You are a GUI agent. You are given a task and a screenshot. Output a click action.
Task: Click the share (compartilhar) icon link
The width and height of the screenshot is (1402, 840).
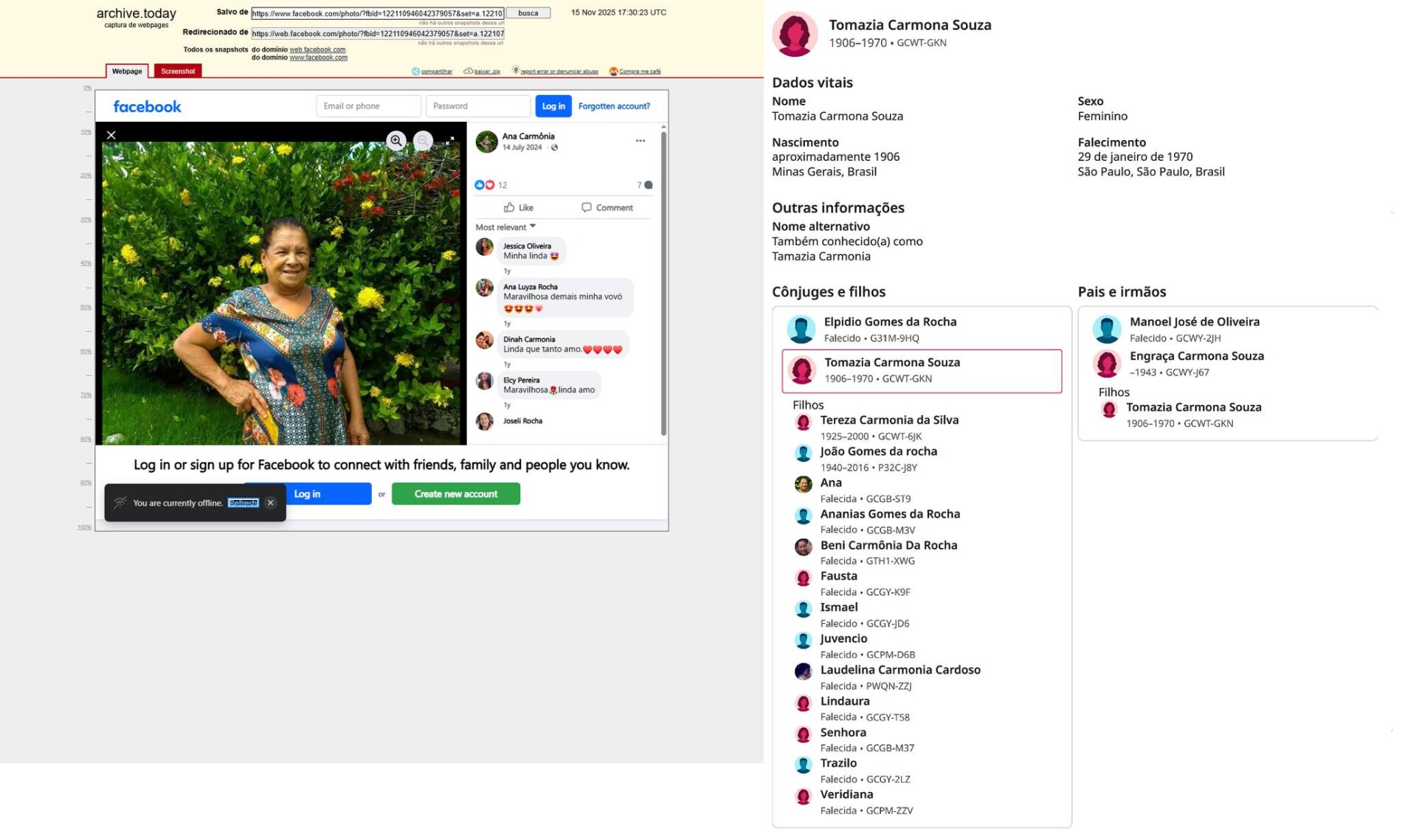[432, 72]
